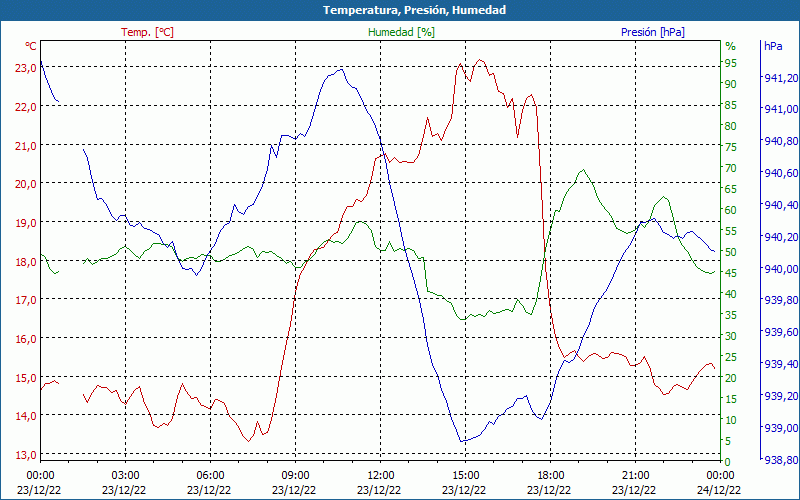
Task: Click the 85 humidity axis value
Action: click(731, 105)
